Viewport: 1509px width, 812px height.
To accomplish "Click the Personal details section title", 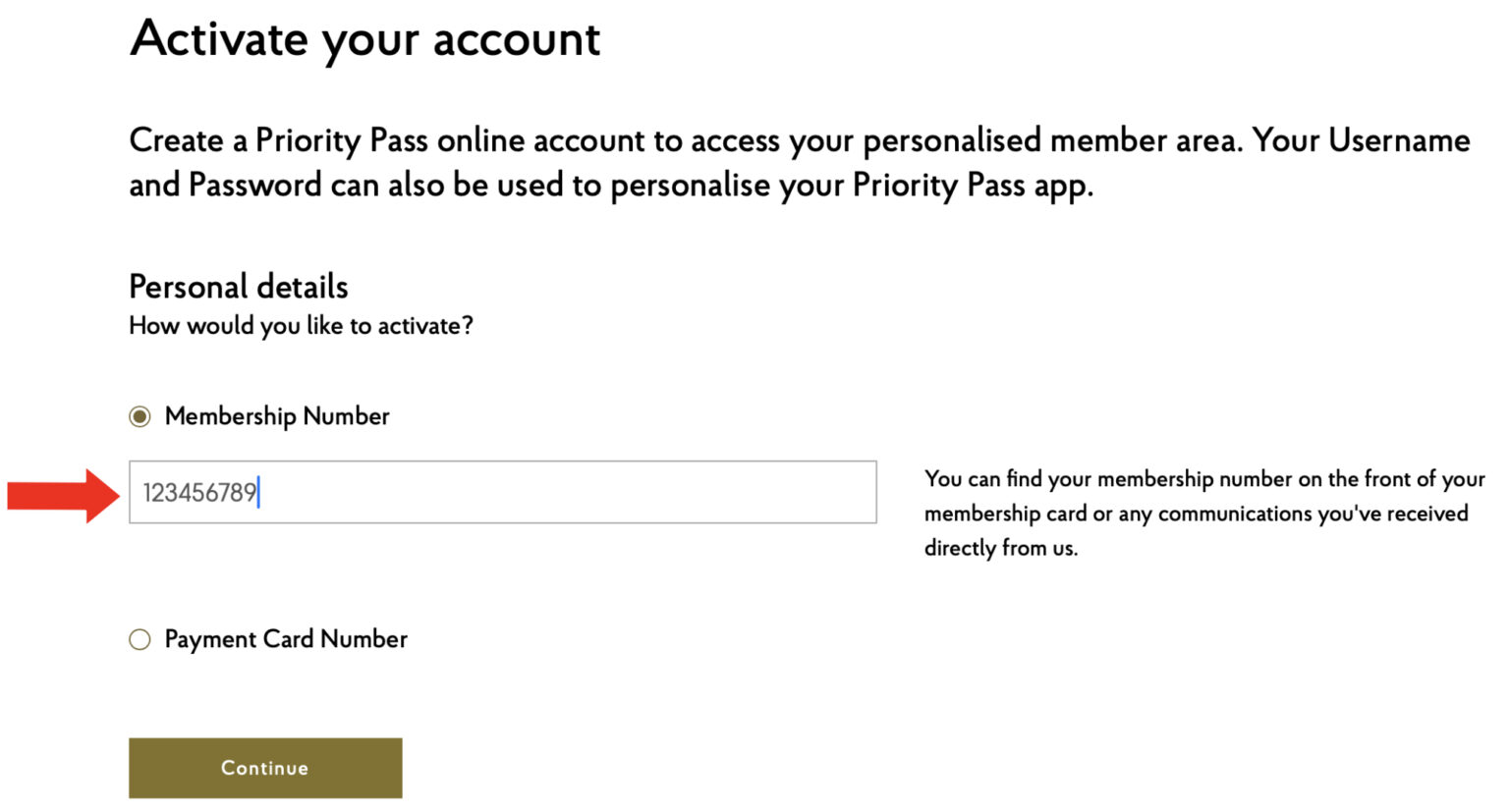I will 238,286.
